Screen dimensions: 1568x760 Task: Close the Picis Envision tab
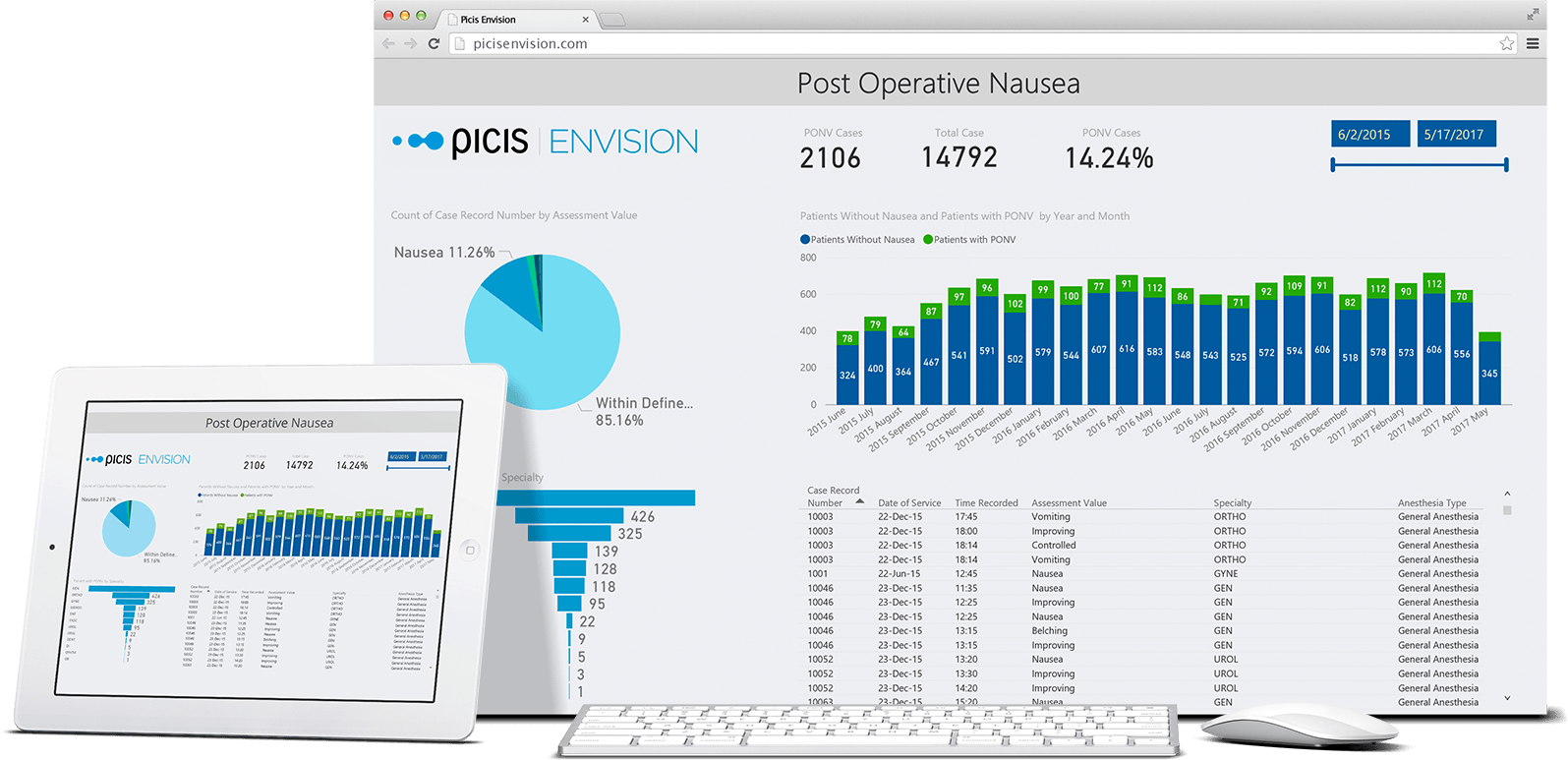tap(586, 20)
